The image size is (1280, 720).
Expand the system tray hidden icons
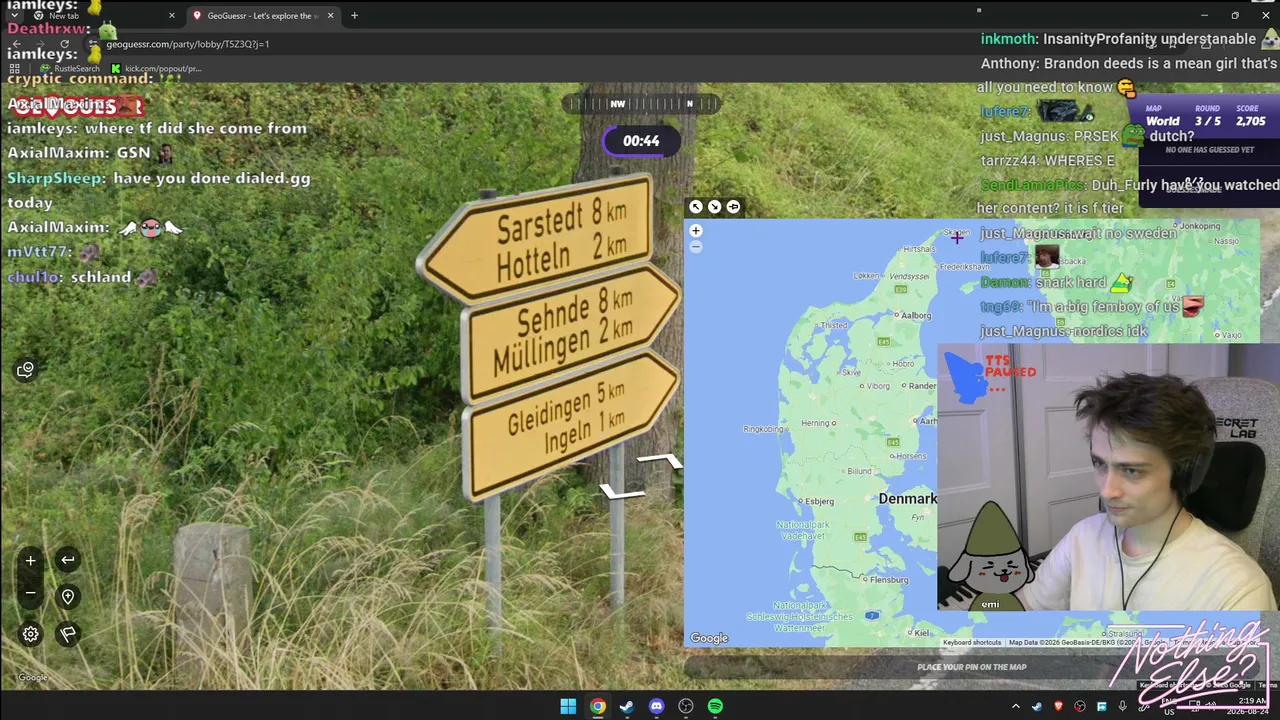[x=1016, y=707]
